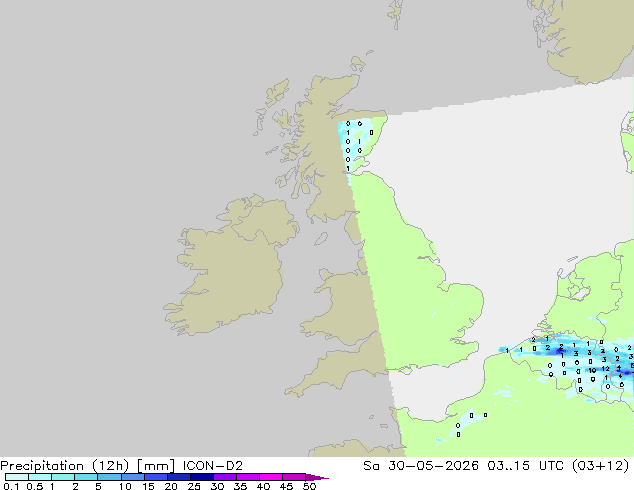The height and width of the screenshot is (490, 634).
Task: Click the legend label '45'
Action: [286, 486]
